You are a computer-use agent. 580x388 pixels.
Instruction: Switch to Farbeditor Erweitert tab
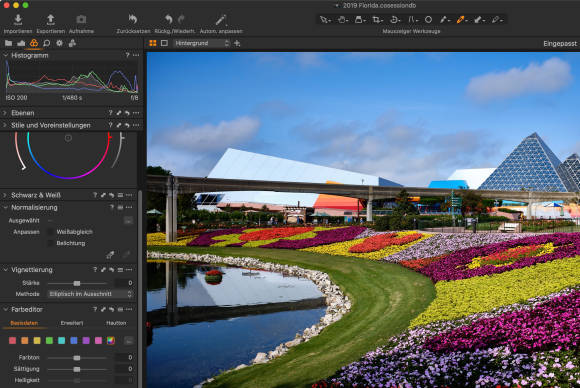(x=72, y=323)
